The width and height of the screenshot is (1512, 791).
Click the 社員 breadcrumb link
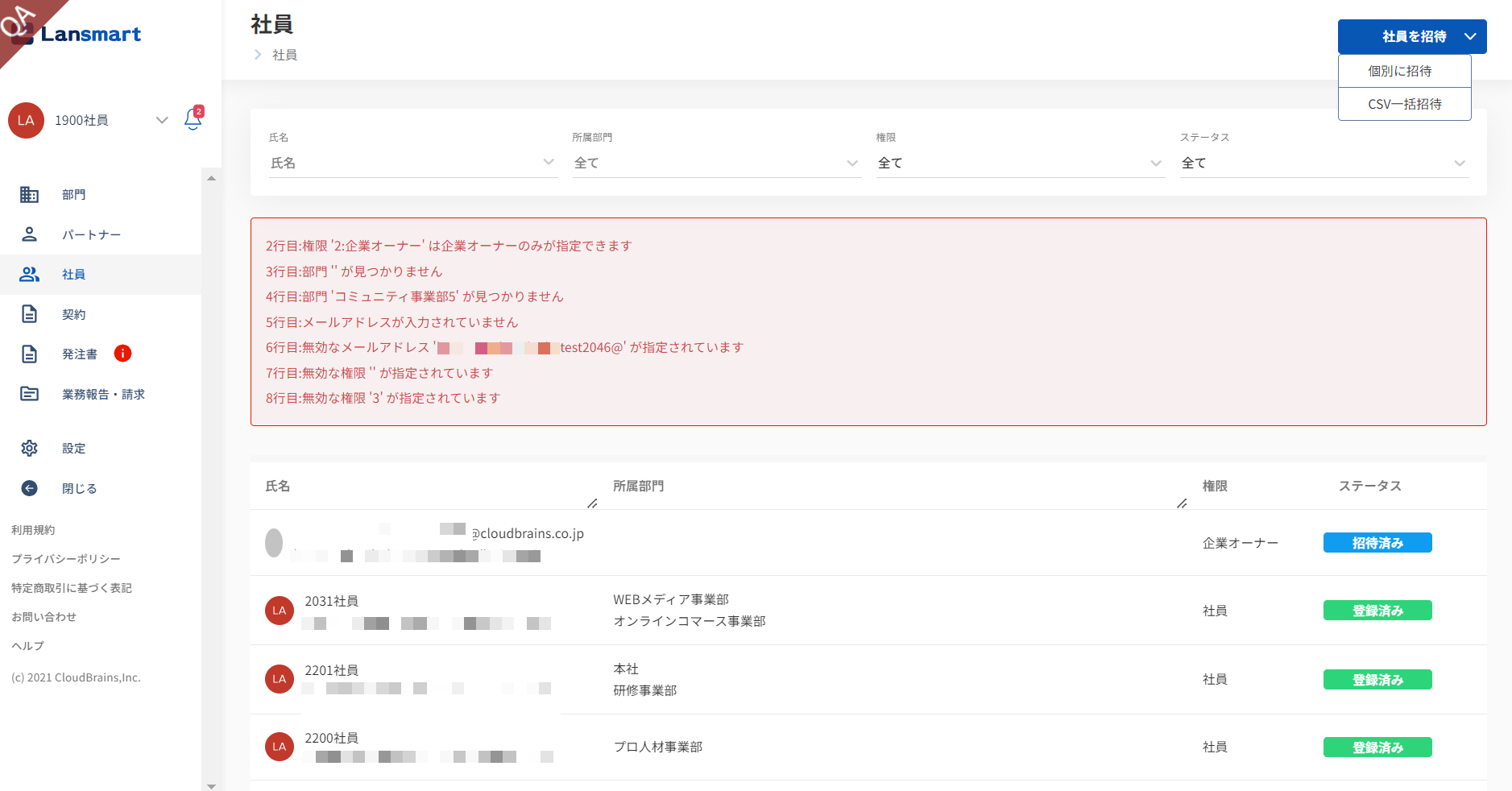[x=284, y=55]
